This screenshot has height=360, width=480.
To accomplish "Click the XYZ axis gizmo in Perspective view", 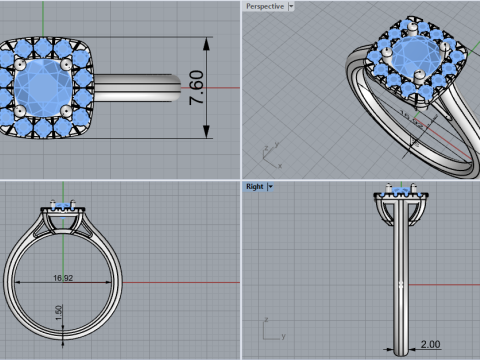I will pyautogui.click(x=272, y=155).
